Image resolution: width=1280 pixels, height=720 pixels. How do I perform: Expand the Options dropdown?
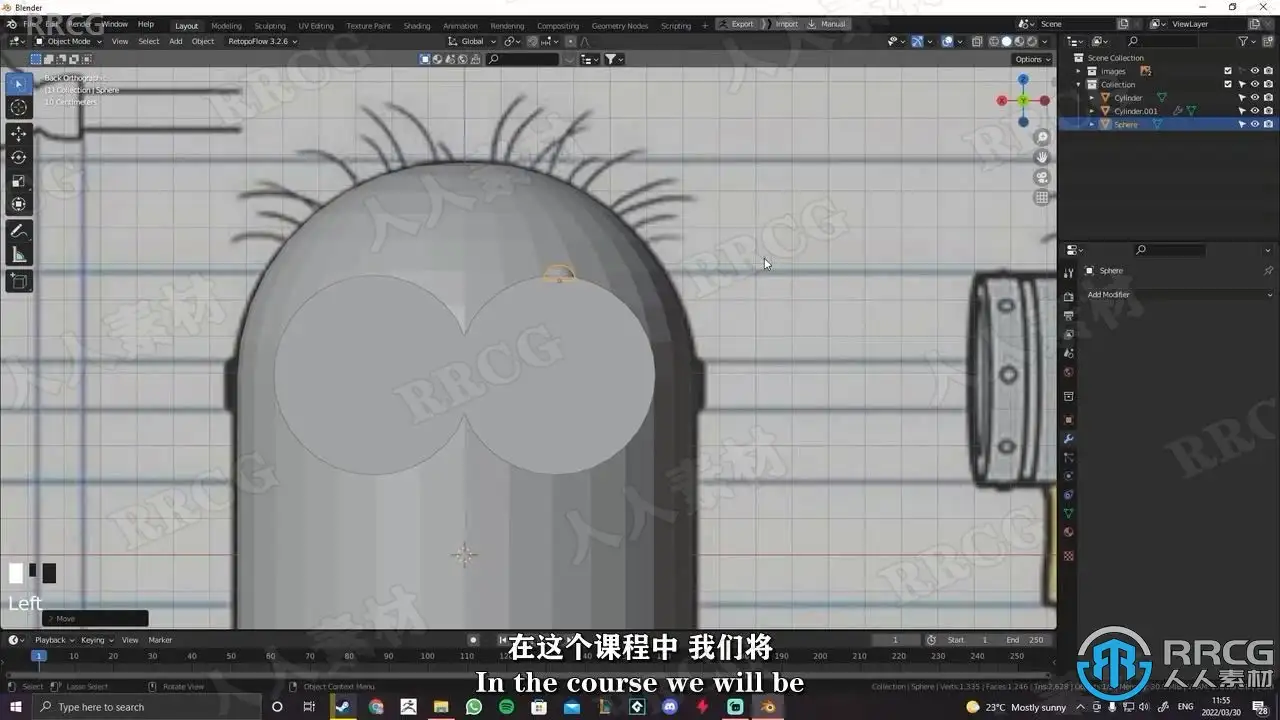[1033, 59]
